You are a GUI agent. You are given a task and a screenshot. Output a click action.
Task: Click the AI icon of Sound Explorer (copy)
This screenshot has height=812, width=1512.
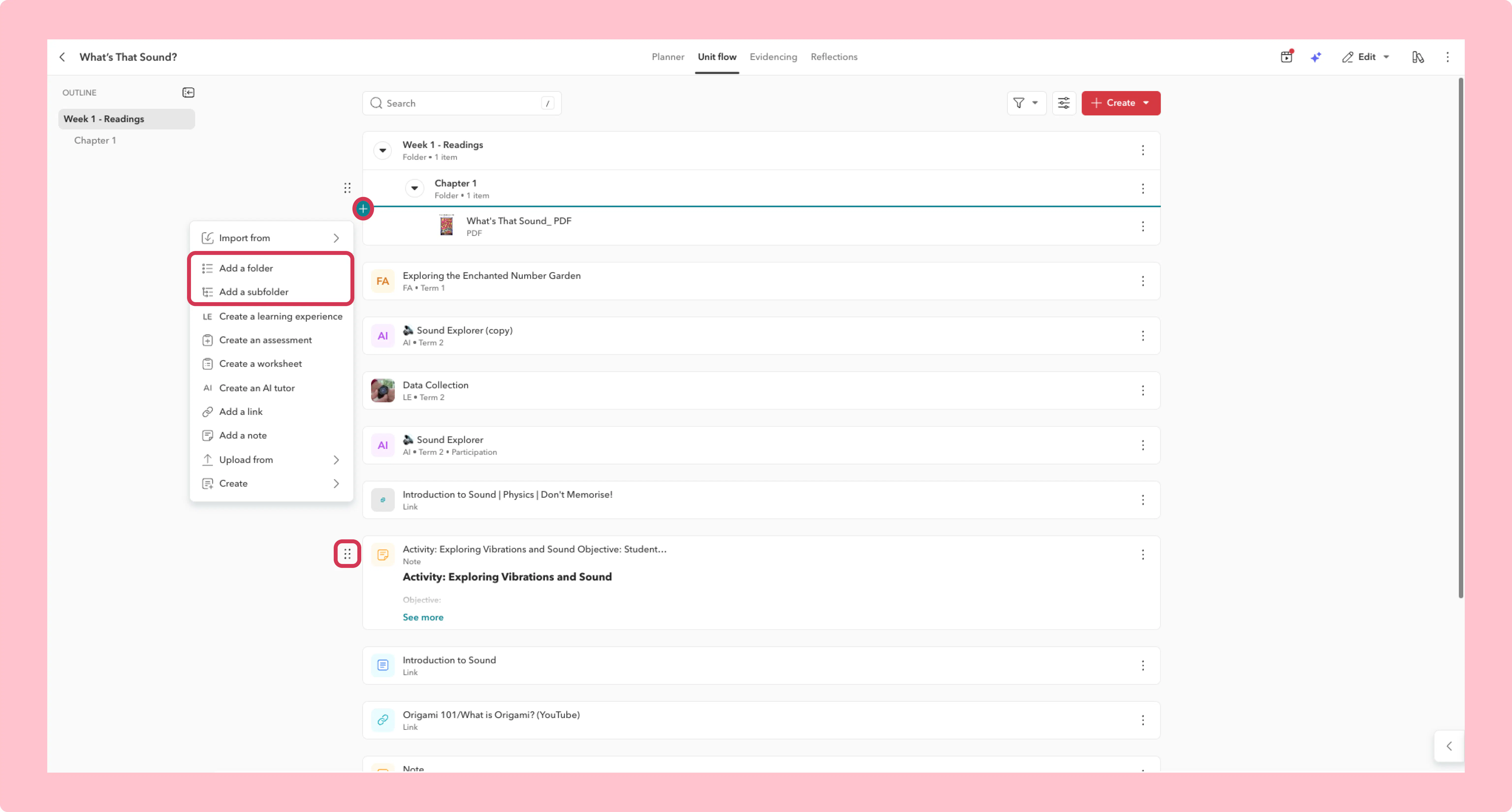pyautogui.click(x=383, y=336)
